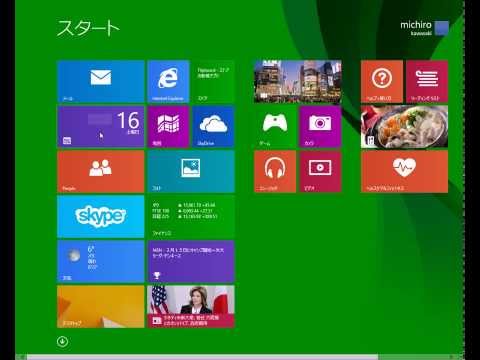This screenshot has width=480, height=360.
Task: Open the Store tile
Action: [214, 81]
